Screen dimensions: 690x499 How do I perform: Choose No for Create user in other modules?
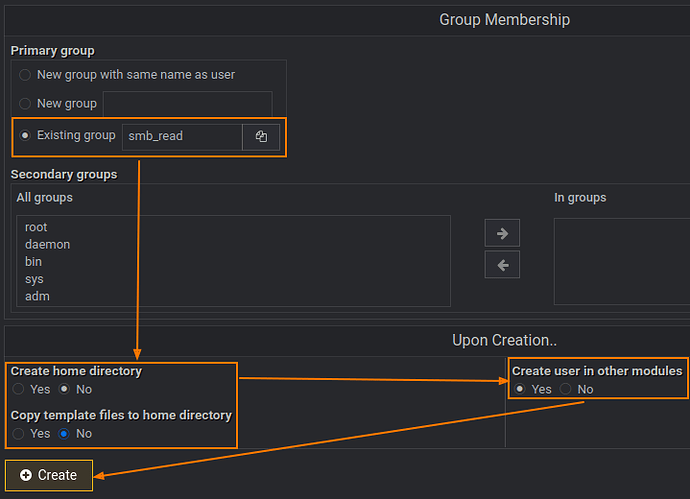coord(565,389)
